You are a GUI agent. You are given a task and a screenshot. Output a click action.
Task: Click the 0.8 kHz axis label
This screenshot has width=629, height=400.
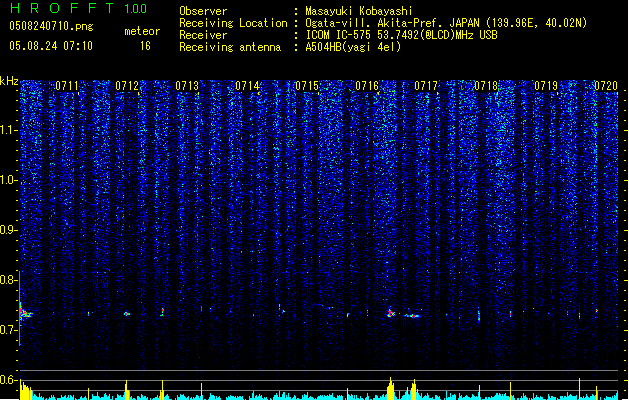(x=8, y=280)
